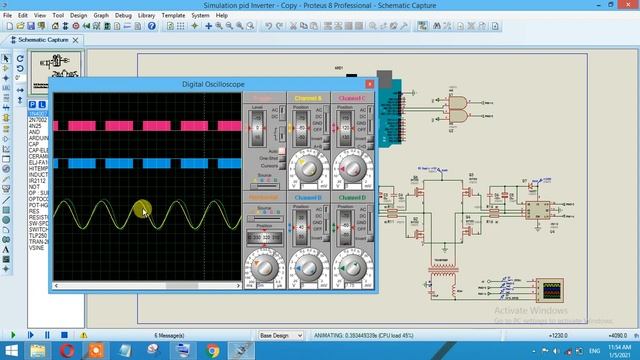
Task: Select the Selection Mode arrow tool
Action: tap(6, 59)
